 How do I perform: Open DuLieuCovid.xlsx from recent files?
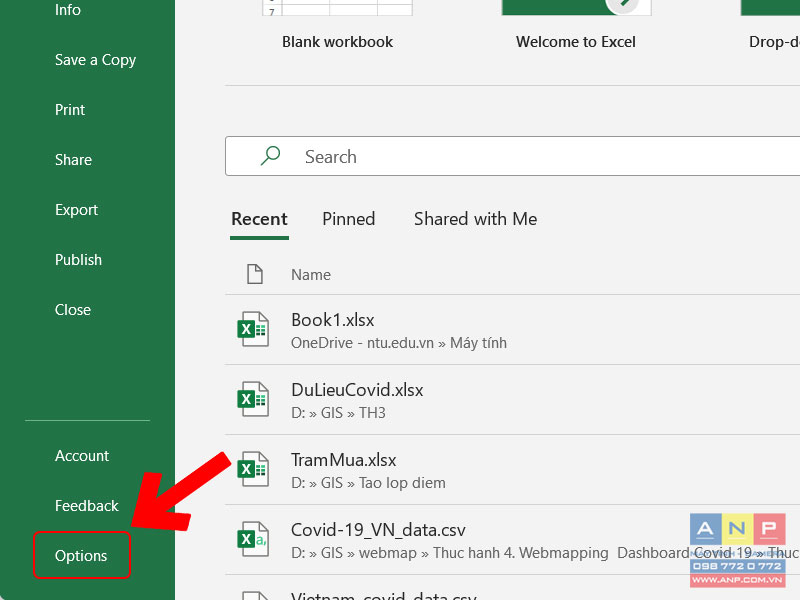tap(357, 390)
